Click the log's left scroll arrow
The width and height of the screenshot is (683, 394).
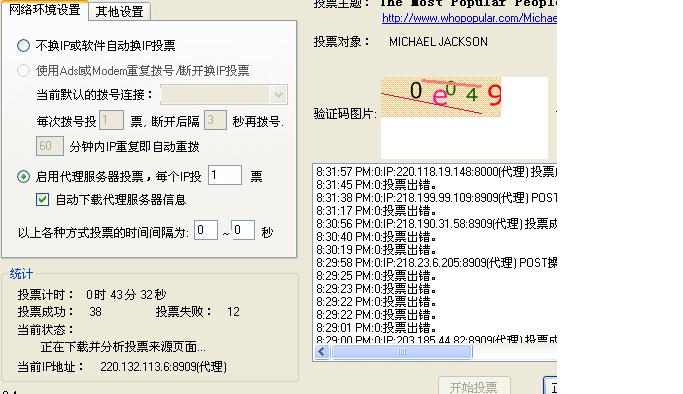point(322,352)
